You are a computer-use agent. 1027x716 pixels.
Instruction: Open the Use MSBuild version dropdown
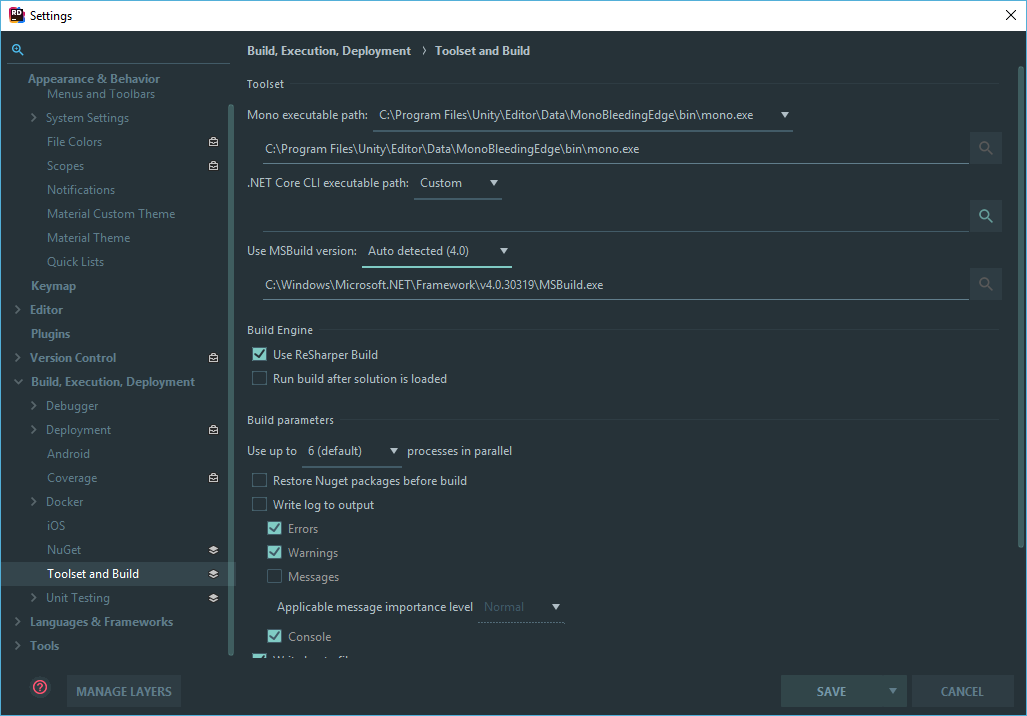click(x=504, y=252)
